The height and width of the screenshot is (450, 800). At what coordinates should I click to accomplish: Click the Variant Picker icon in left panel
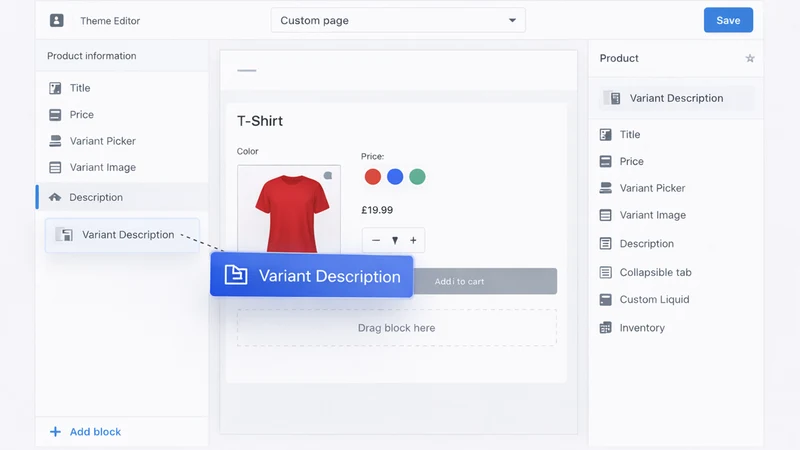(x=55, y=141)
